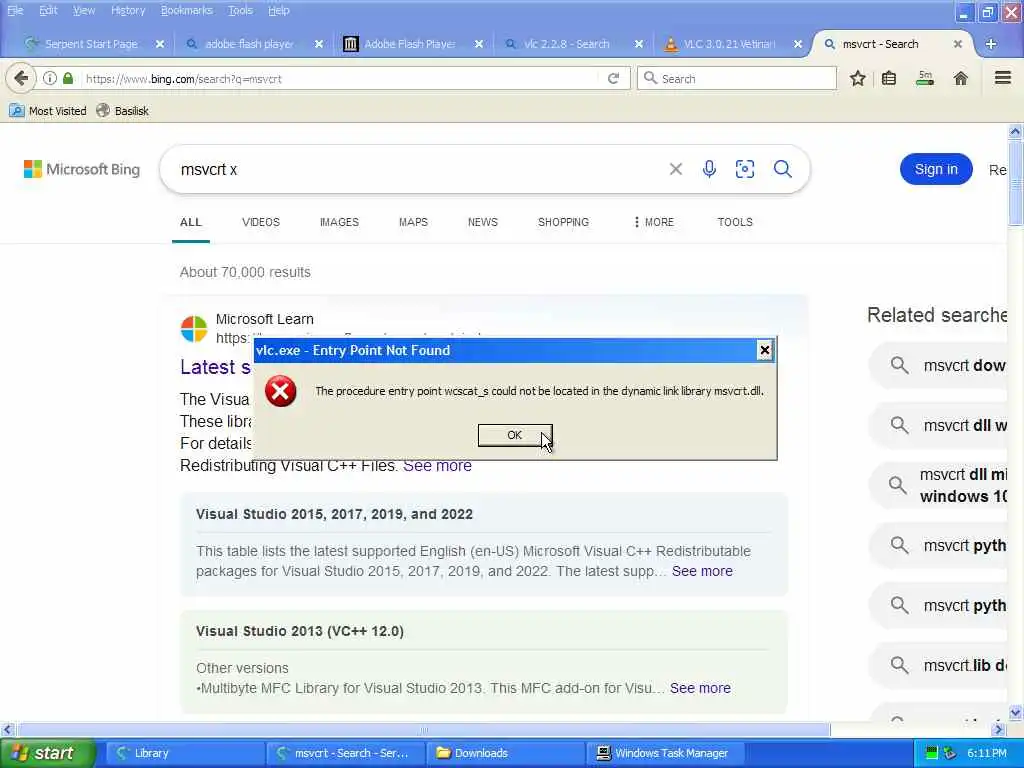Open the Help menu
The image size is (1024, 768).
tap(279, 10)
